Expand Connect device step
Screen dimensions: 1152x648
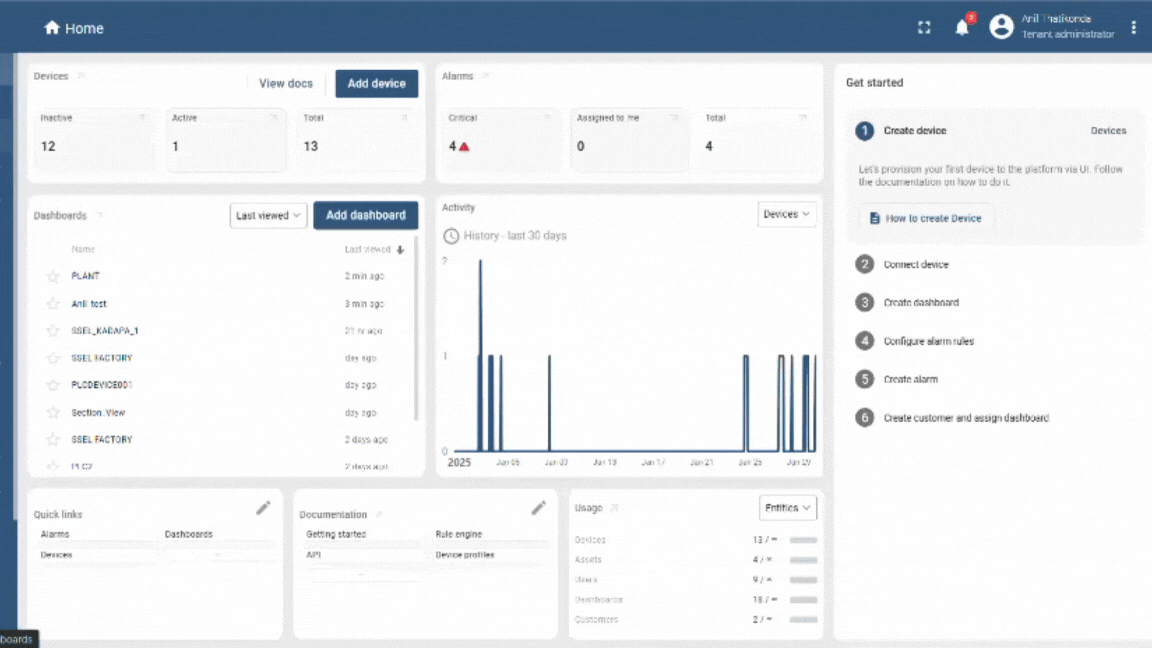click(915, 265)
